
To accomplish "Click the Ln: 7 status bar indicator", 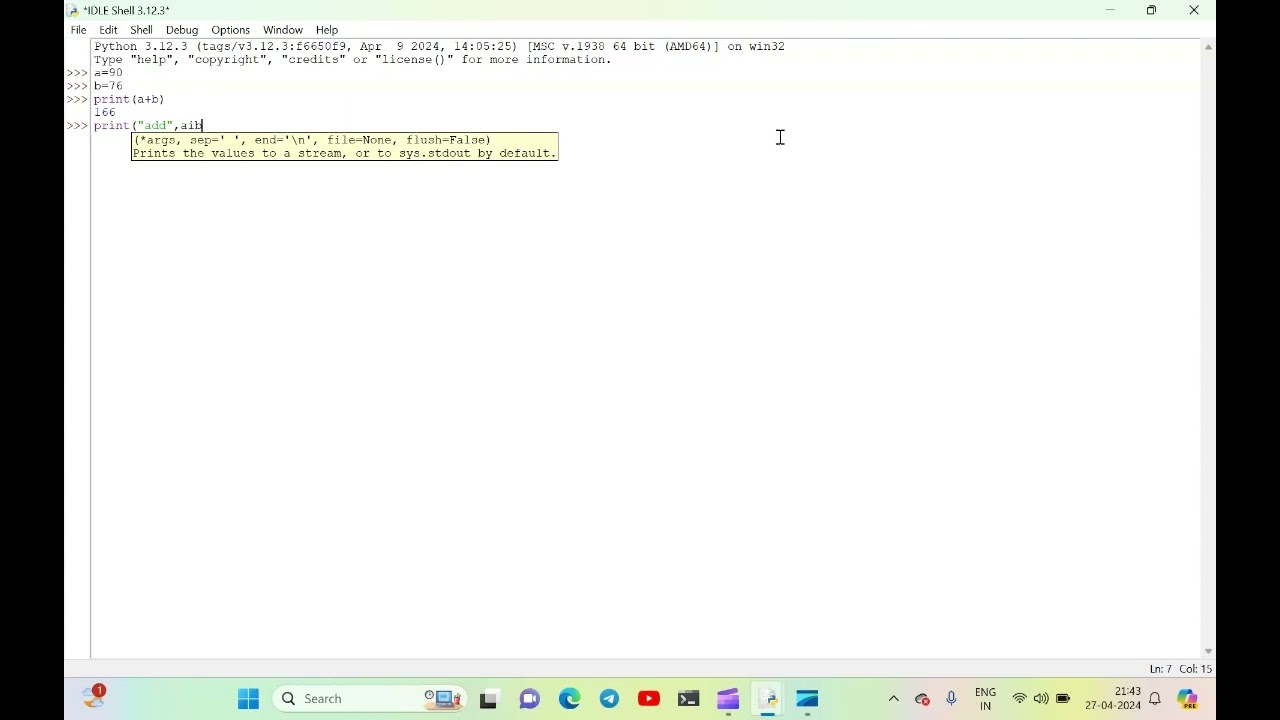I will [1160, 669].
